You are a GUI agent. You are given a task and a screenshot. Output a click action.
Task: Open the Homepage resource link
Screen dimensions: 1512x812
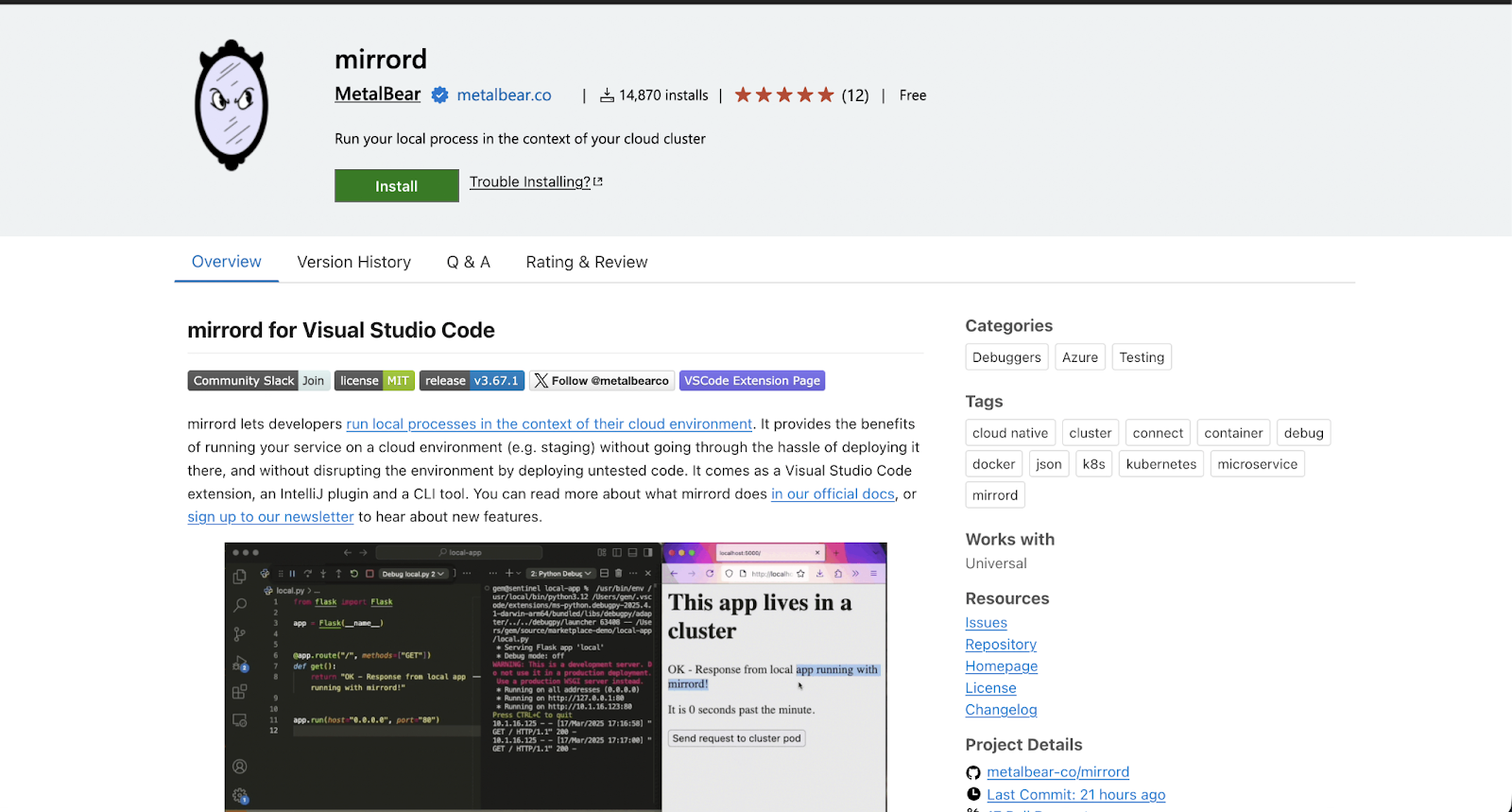pyautogui.click(x=1002, y=666)
